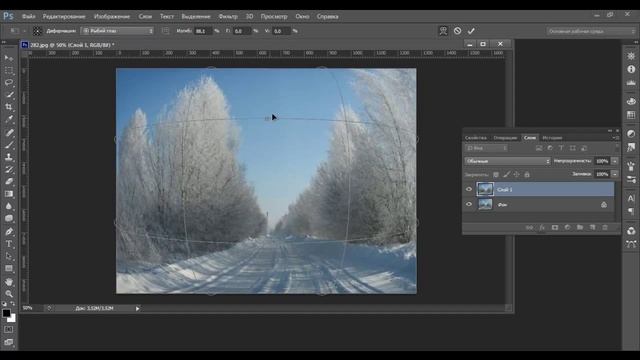Switch to the Операции tab

505,138
